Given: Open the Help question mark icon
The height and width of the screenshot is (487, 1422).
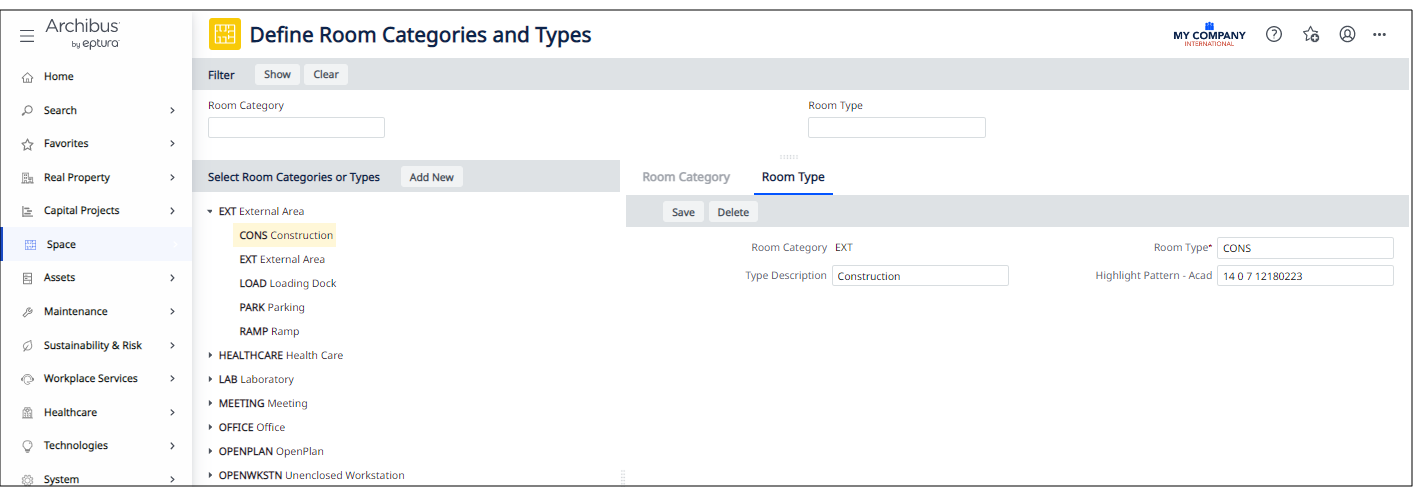Looking at the screenshot, I should [x=1273, y=34].
